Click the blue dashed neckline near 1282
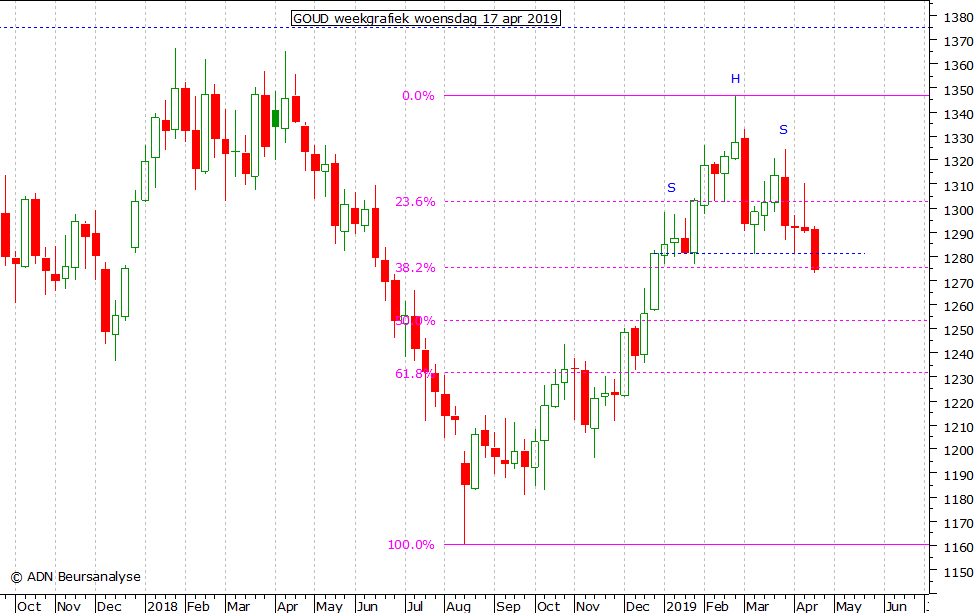 pos(763,254)
